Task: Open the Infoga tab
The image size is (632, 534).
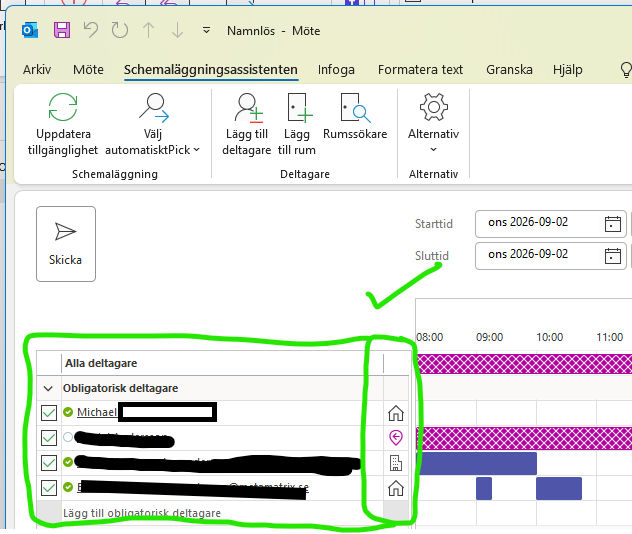Action: point(336,70)
